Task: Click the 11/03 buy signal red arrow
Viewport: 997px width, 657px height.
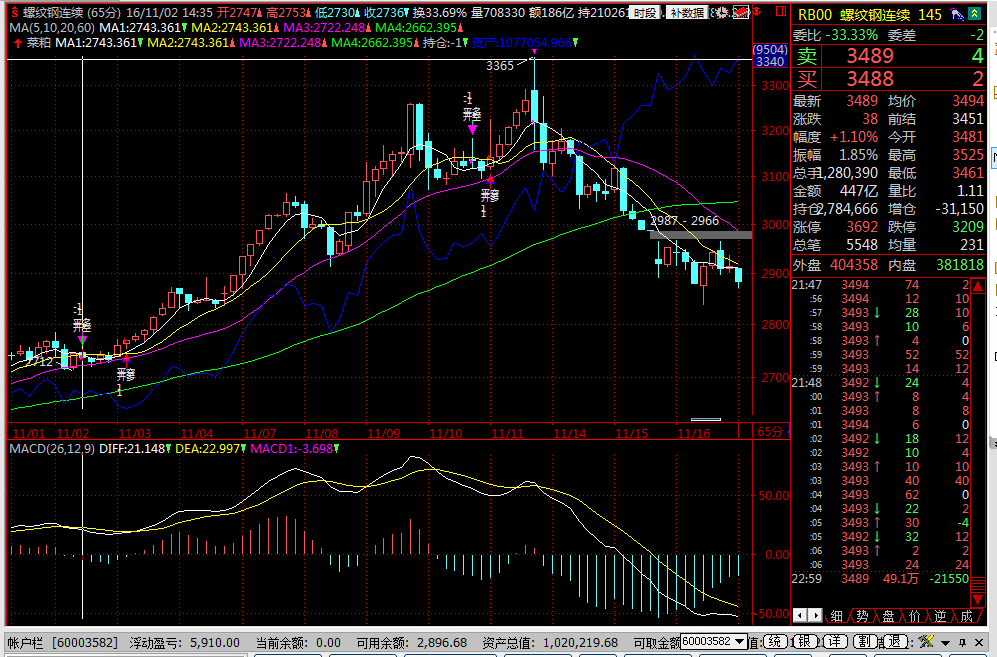Action: click(126, 360)
